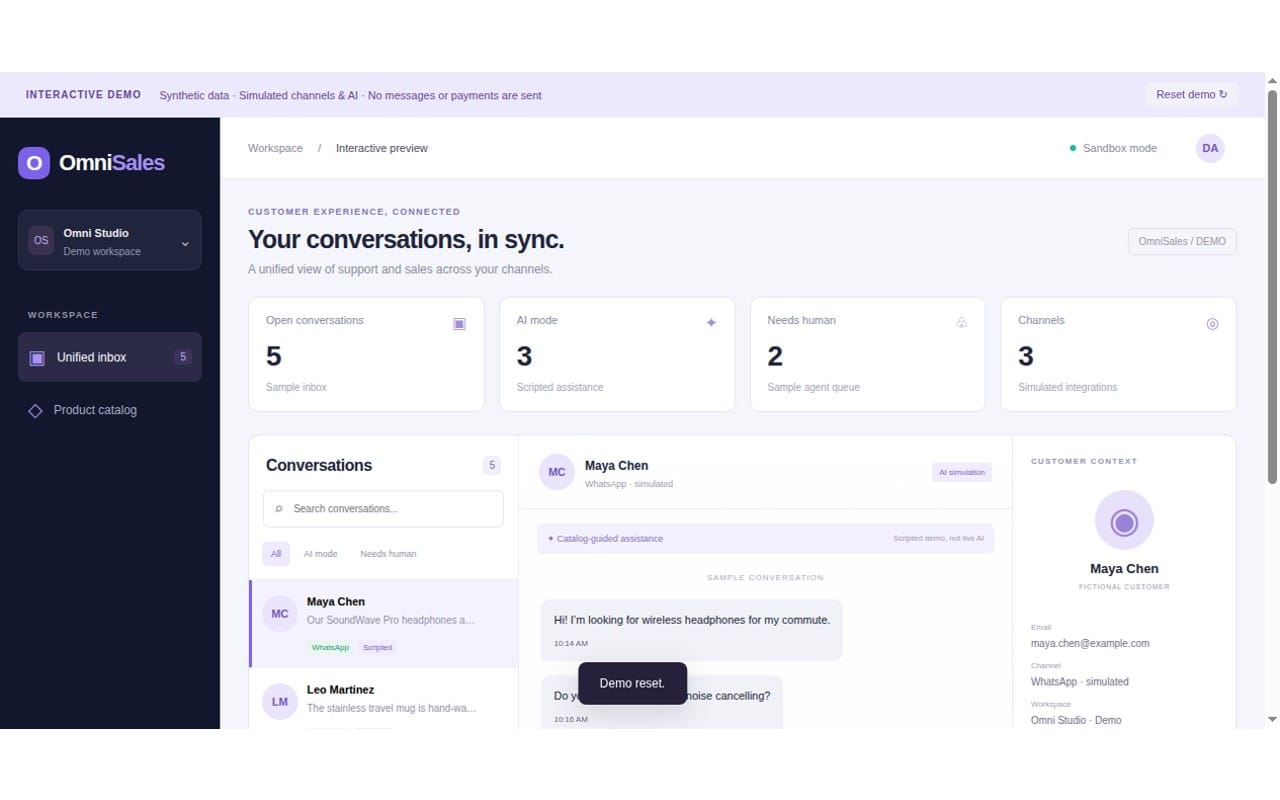The image size is (1280, 800).
Task: Click the AI simulation badge
Action: tap(962, 472)
